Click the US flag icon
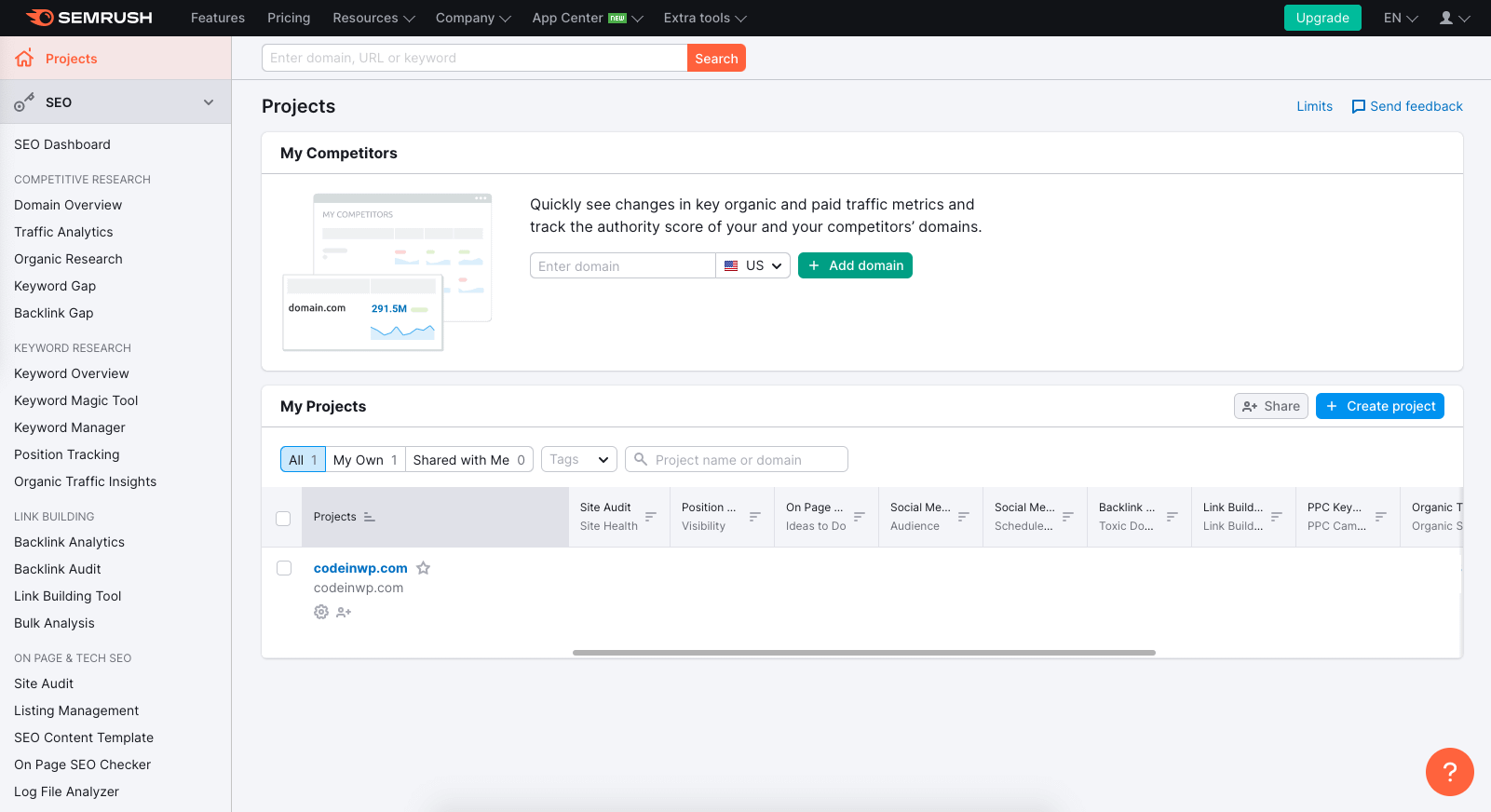This screenshot has width=1491, height=812. [x=731, y=266]
